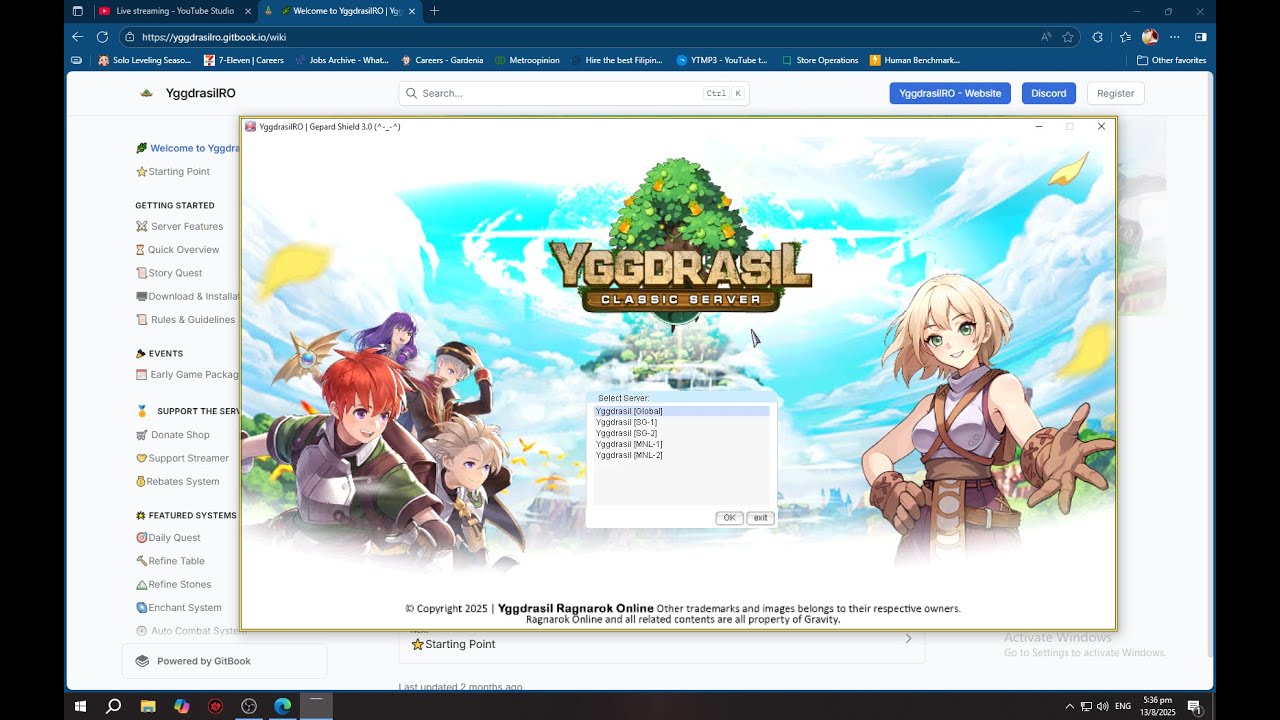1280x720 pixels.
Task: Open Server Features sidebar page
Action: pos(179,226)
